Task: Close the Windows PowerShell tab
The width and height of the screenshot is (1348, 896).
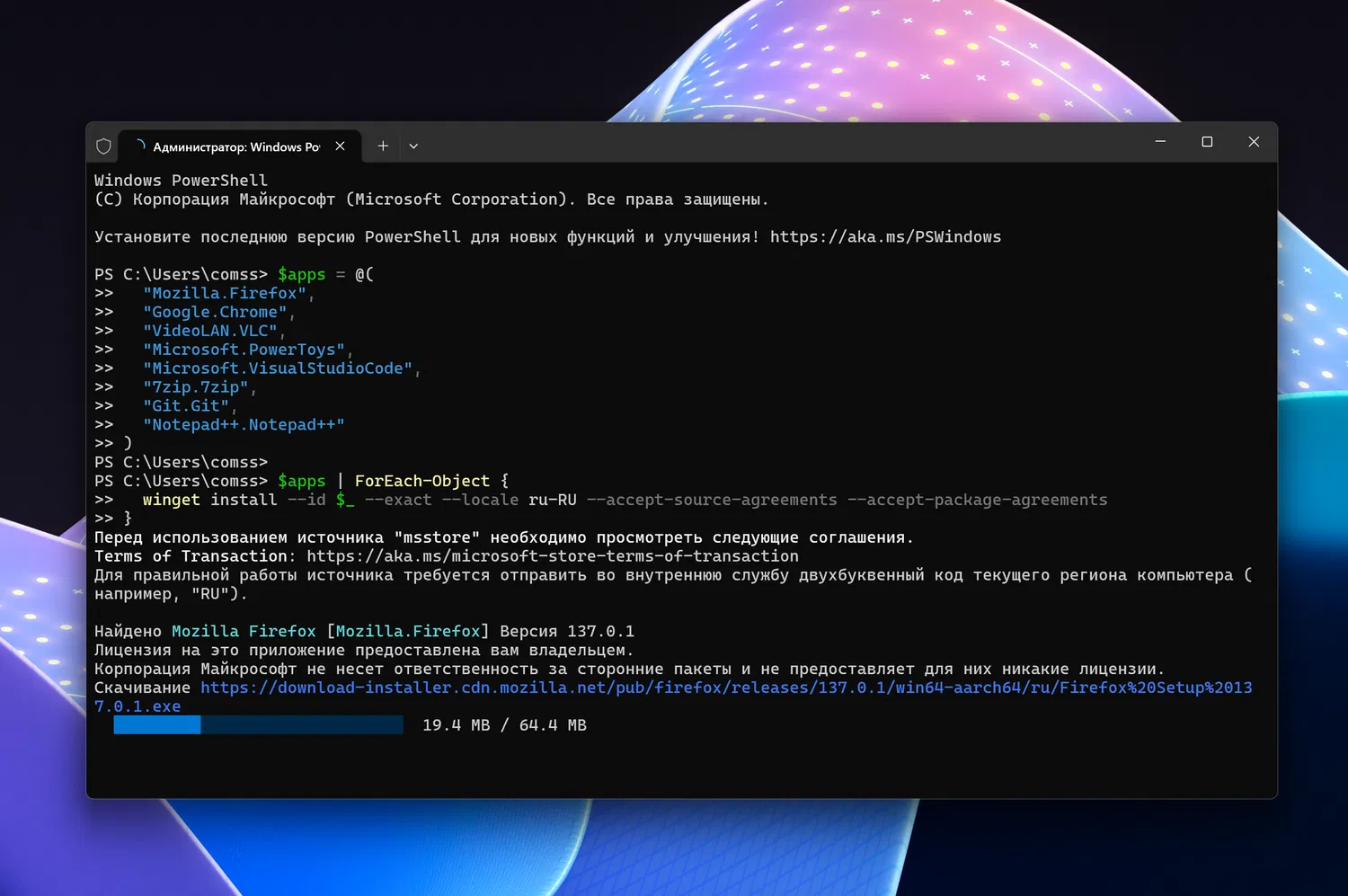Action: pyautogui.click(x=340, y=146)
